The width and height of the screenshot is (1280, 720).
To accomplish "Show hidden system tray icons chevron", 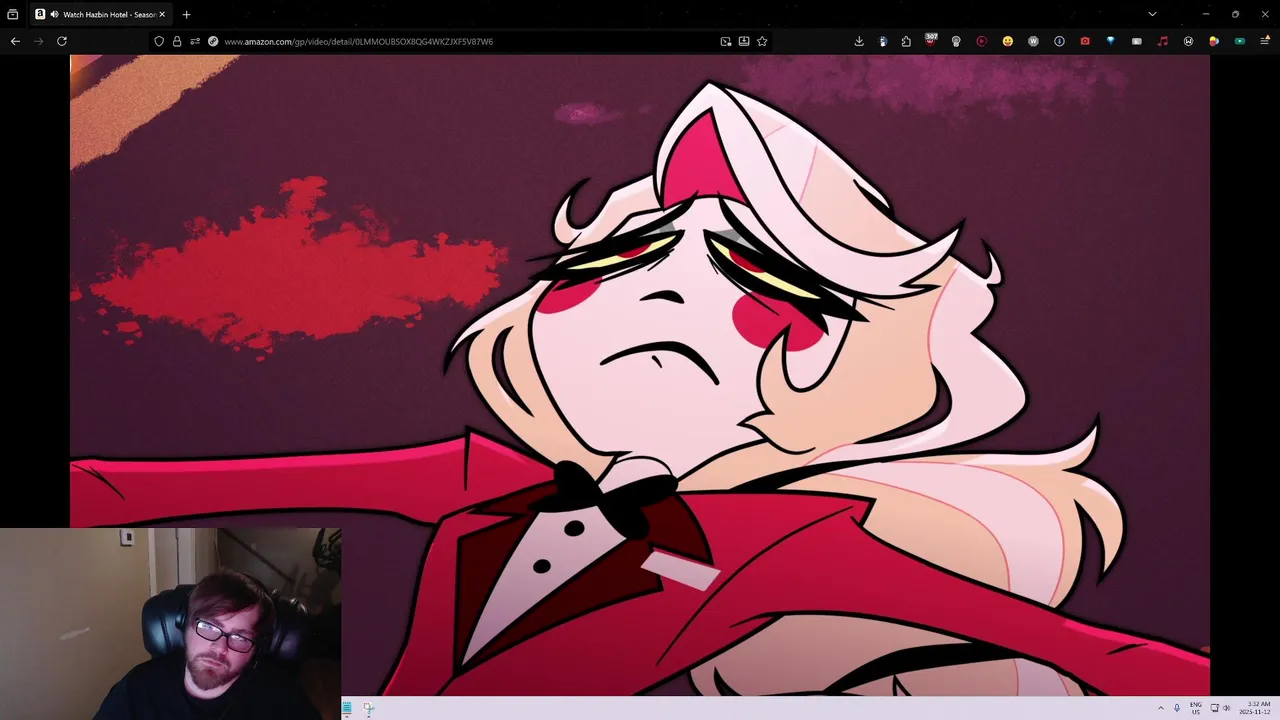I will pos(1161,708).
